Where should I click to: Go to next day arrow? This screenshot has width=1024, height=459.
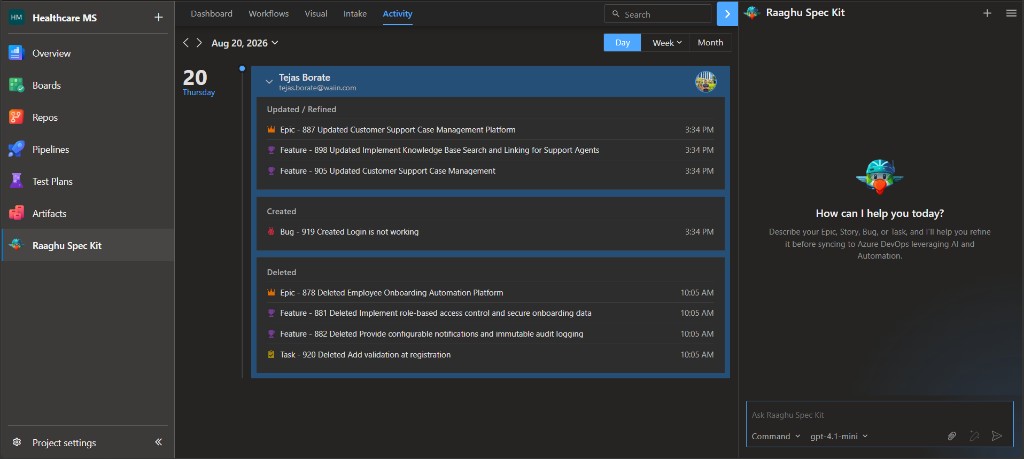(199, 42)
